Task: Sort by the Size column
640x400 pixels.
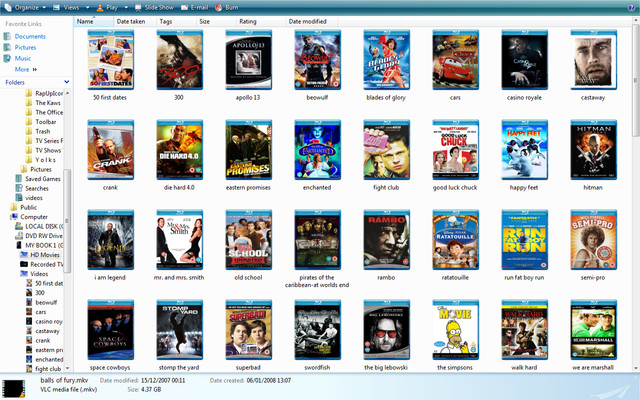Action: pos(216,22)
